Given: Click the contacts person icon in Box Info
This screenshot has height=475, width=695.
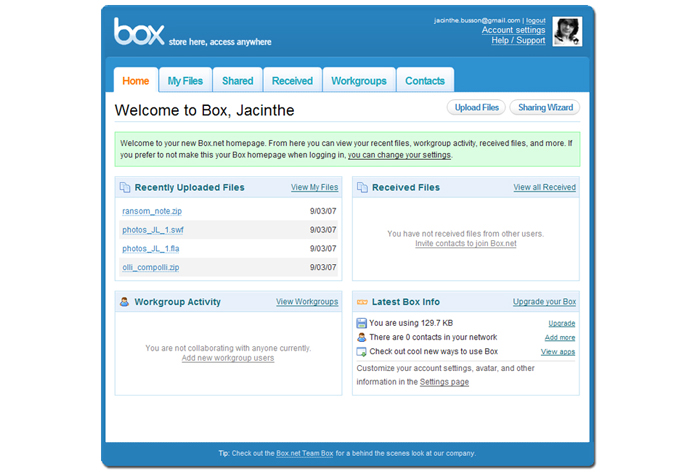Looking at the screenshot, I should pos(362,337).
